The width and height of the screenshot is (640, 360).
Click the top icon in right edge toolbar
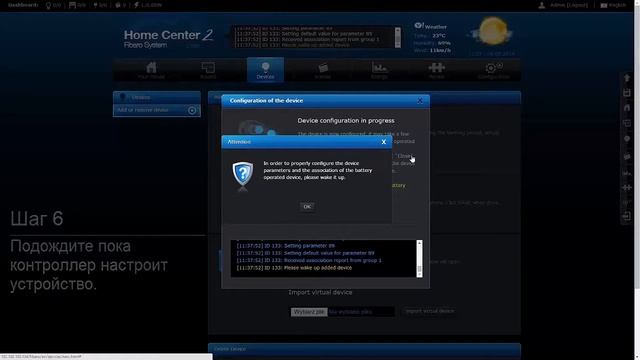627,78
